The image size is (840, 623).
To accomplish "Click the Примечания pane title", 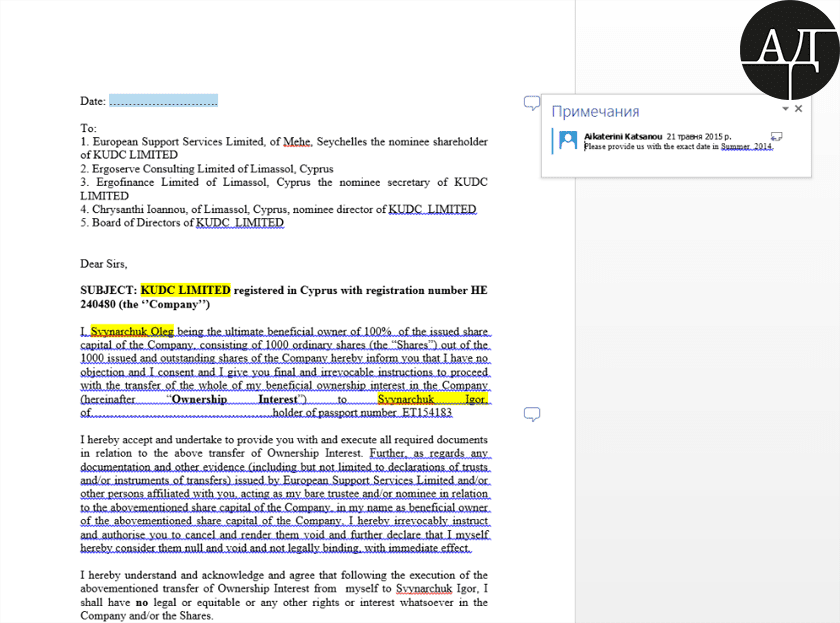I will 595,112.
